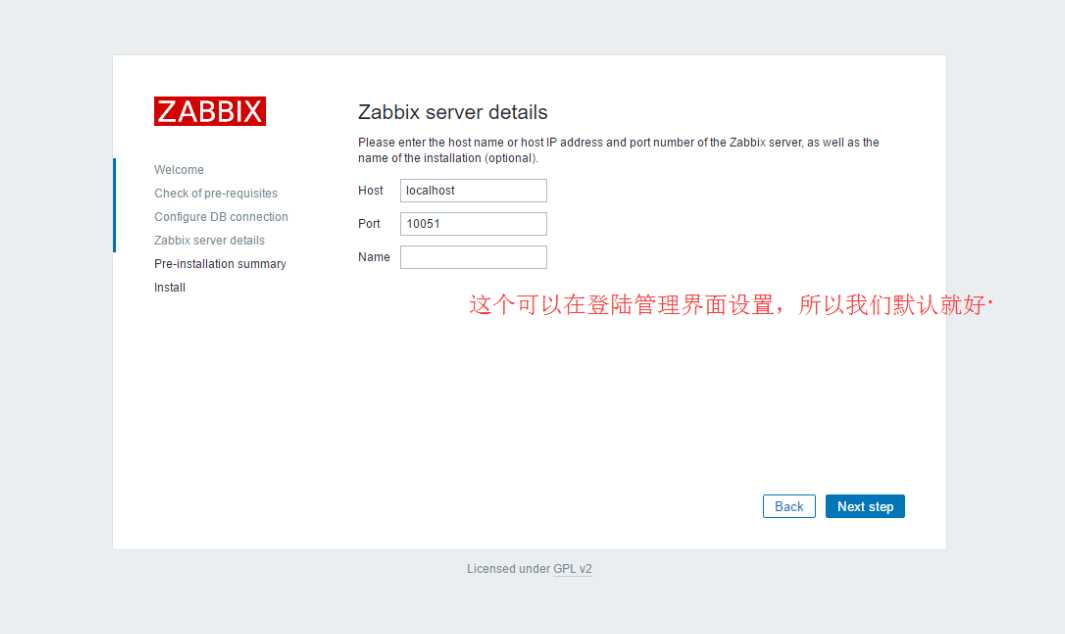Click the ZABBIX logo

coord(210,111)
